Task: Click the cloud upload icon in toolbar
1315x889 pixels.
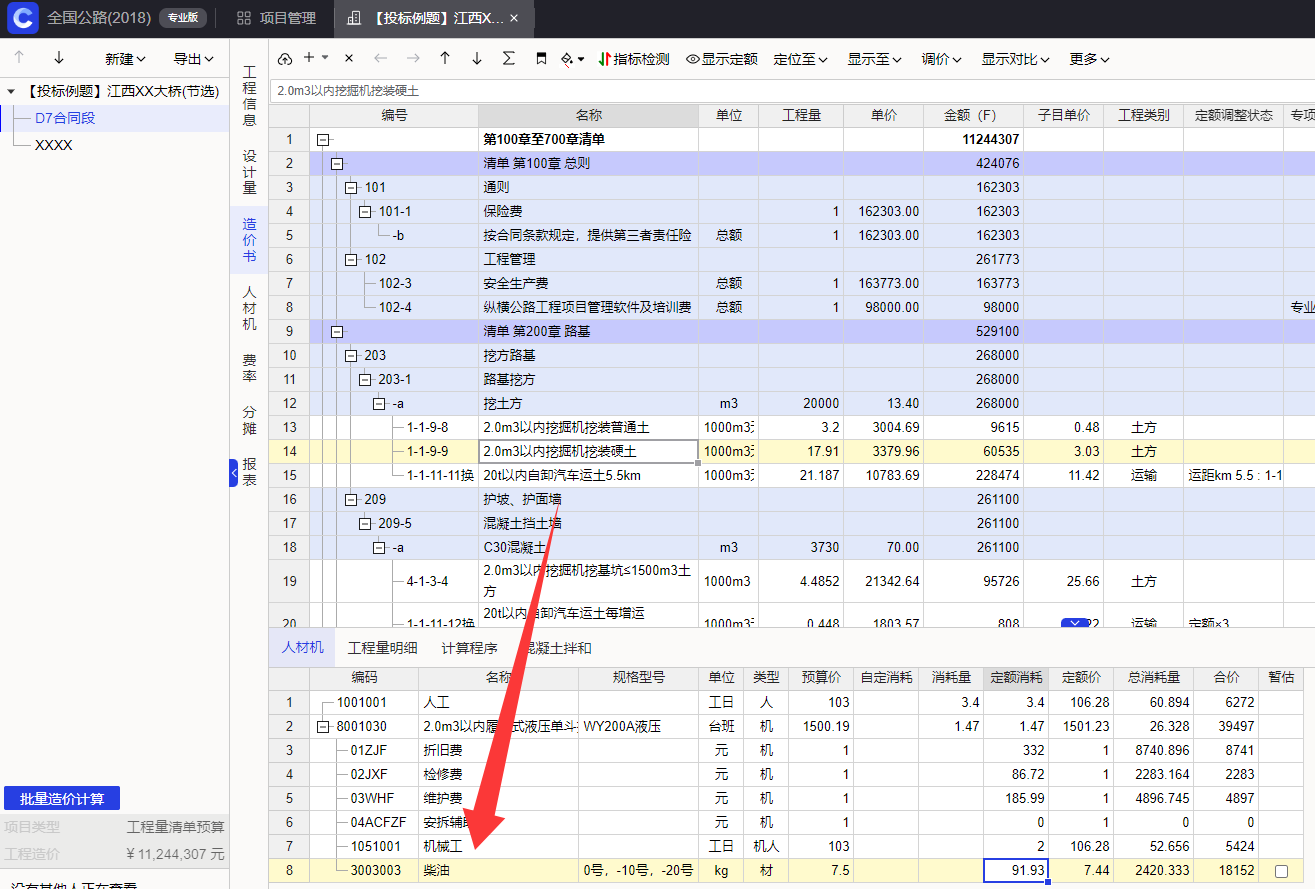Action: (x=285, y=59)
